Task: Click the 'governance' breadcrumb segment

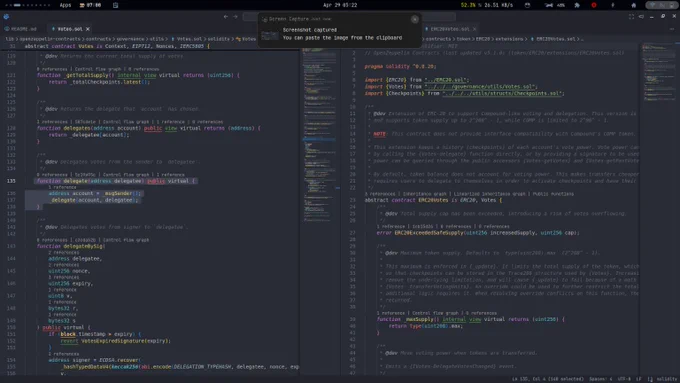Action: tap(130, 39)
